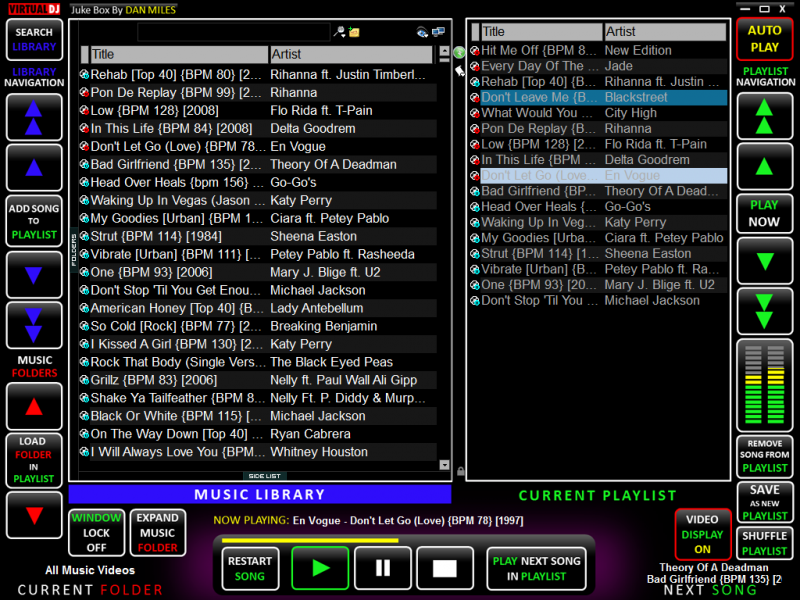This screenshot has width=800, height=600.
Task: Go to previous music folder with red up arrow
Action: [34, 407]
